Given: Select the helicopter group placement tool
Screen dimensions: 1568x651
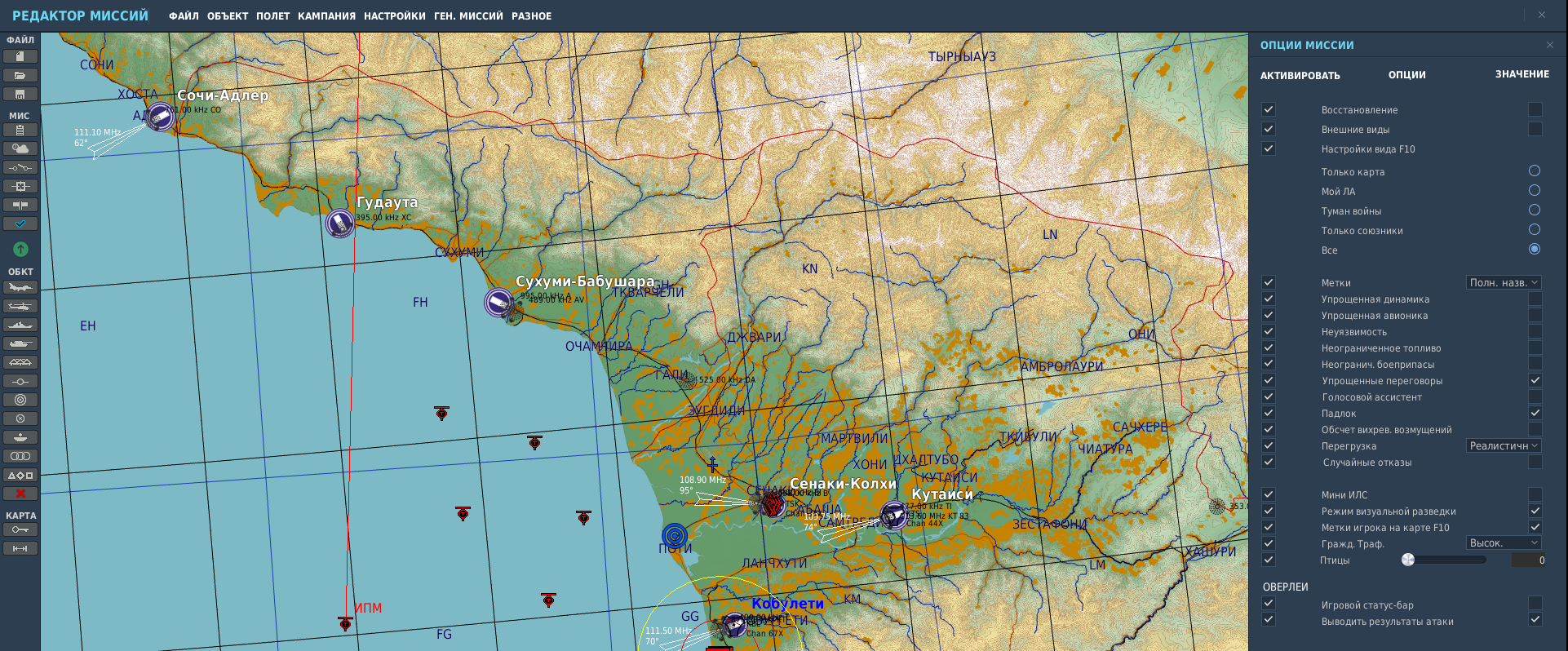Looking at the screenshot, I should (x=20, y=306).
